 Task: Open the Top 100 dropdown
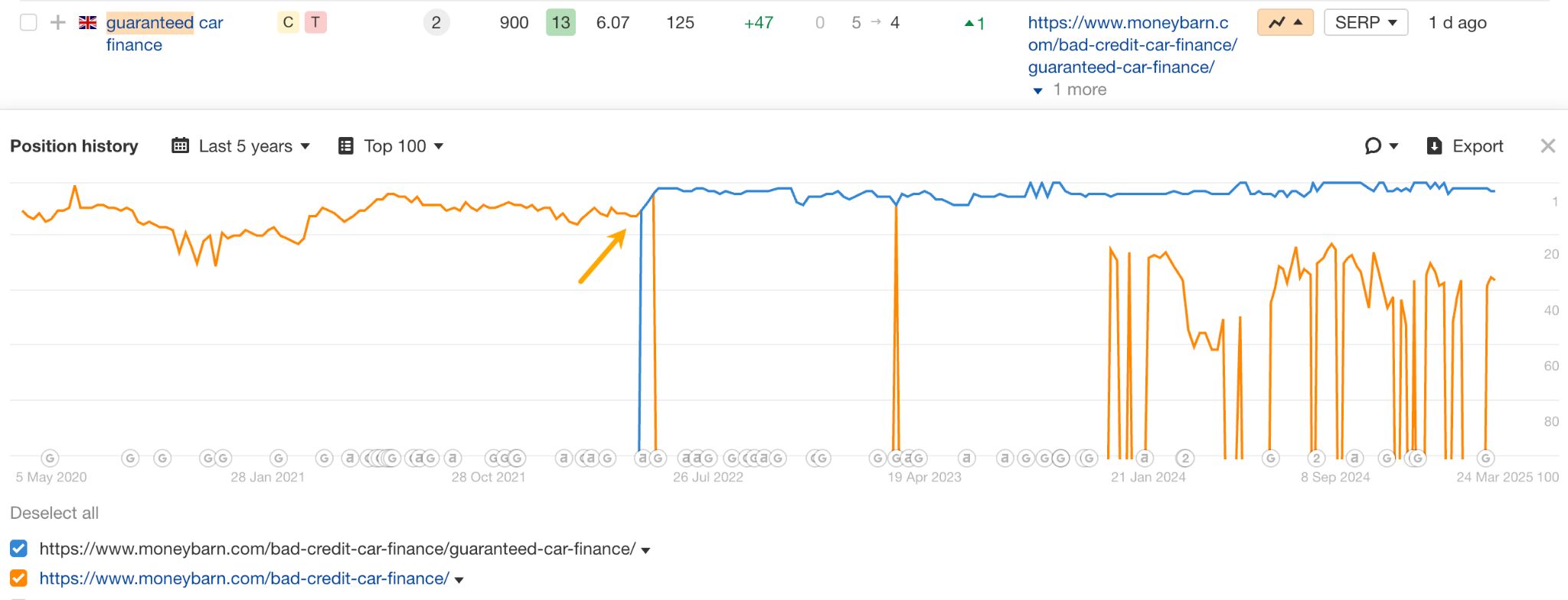tap(391, 146)
